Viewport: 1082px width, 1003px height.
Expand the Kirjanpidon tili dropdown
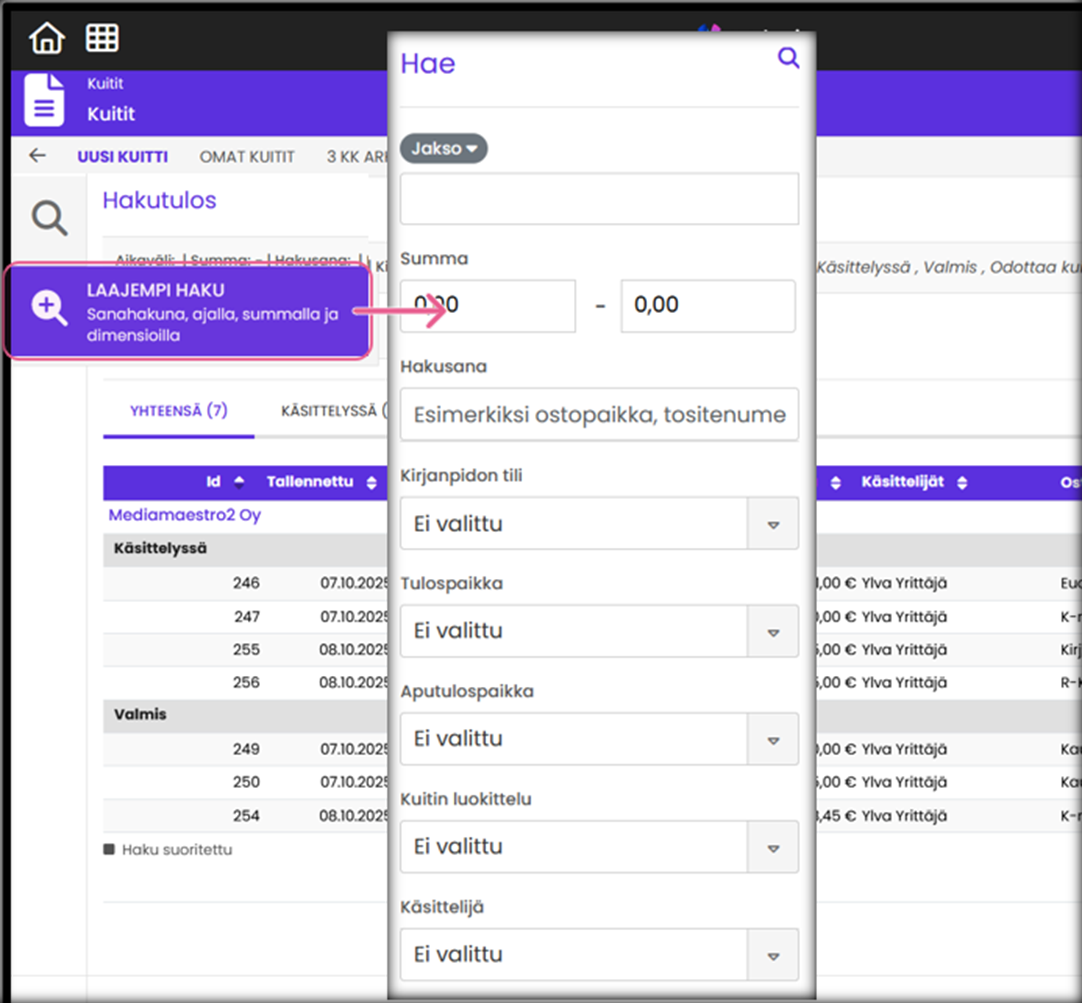click(772, 524)
